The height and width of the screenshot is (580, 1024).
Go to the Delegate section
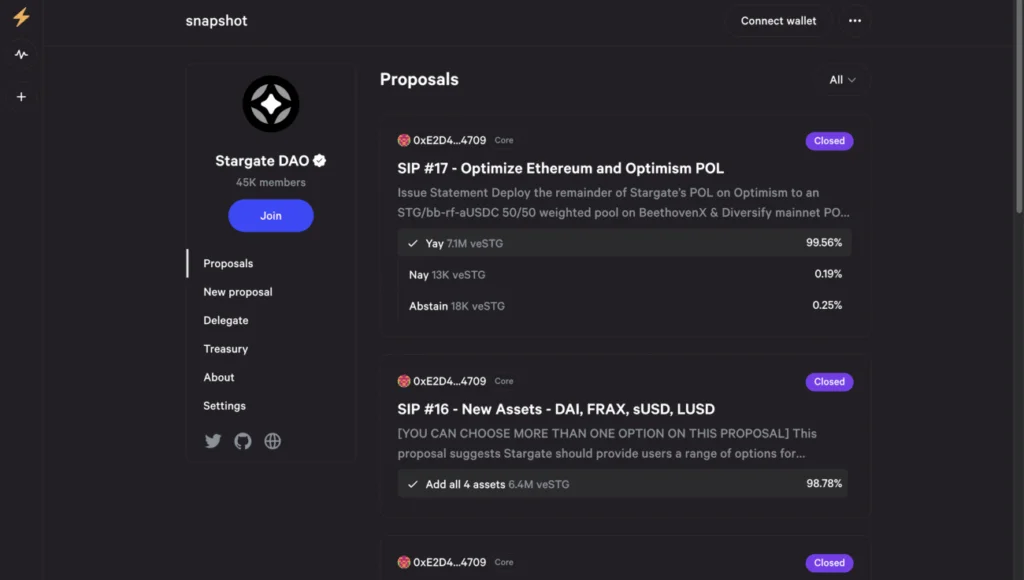[226, 321]
